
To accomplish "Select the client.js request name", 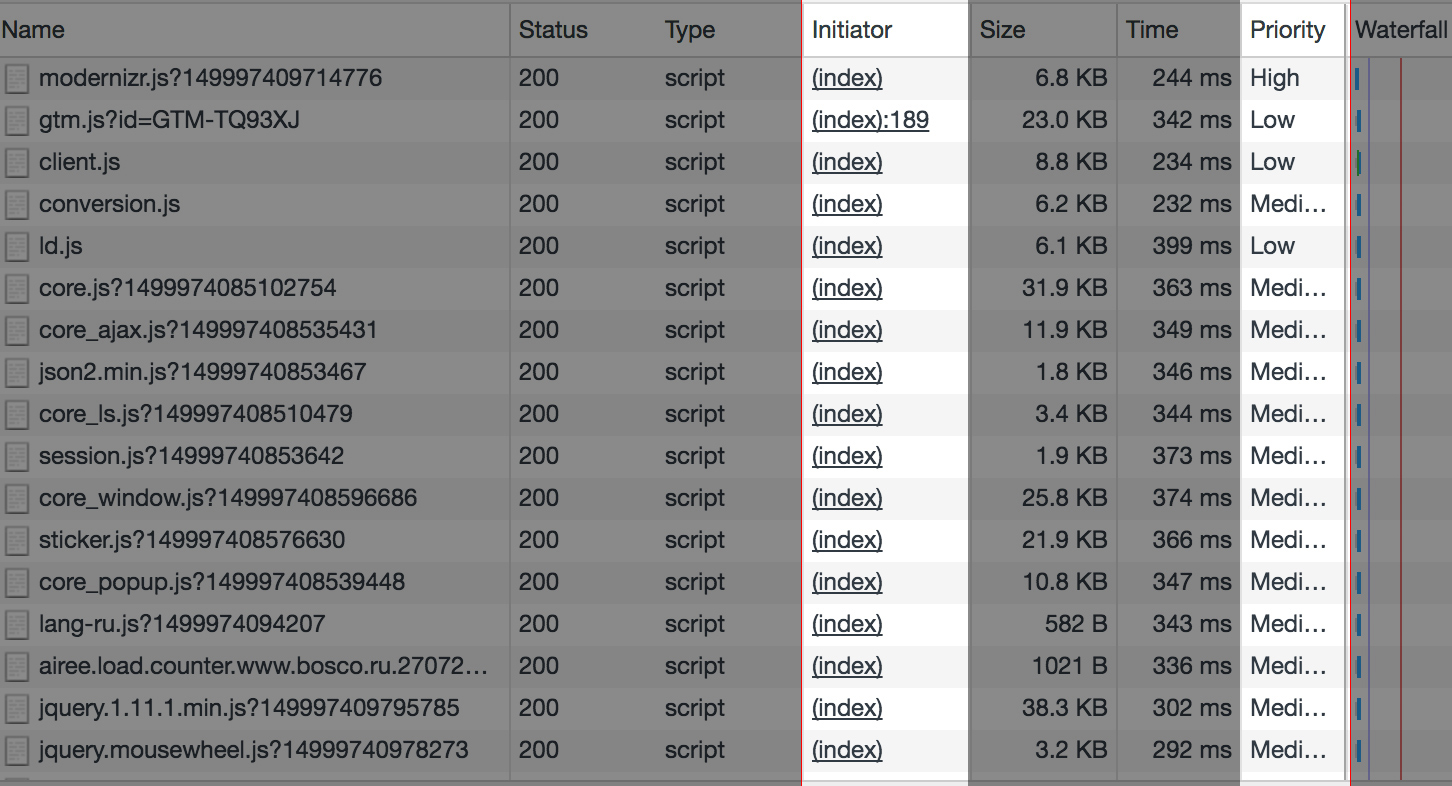I will pos(79,162).
